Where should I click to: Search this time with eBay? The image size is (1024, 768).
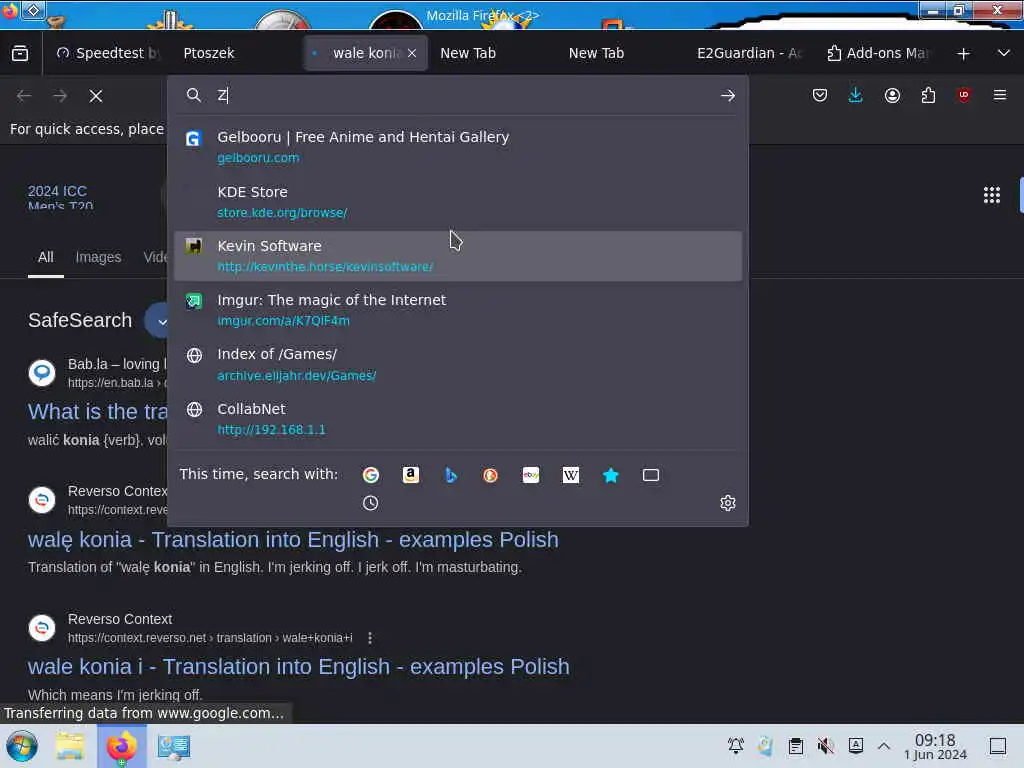click(x=531, y=475)
